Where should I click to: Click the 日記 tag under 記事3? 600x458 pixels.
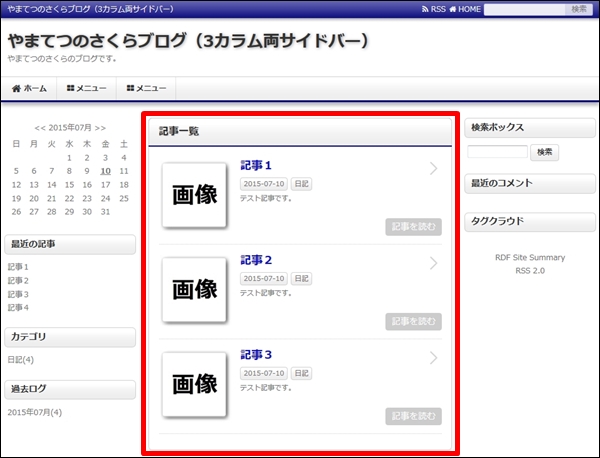pos(301,373)
